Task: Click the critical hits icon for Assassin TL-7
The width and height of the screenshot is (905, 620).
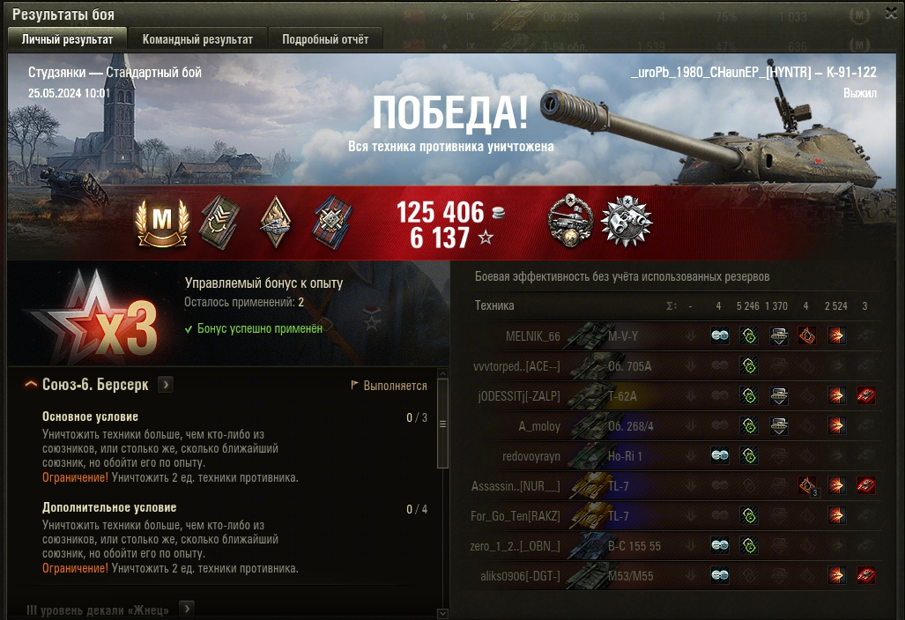Action: 807,485
